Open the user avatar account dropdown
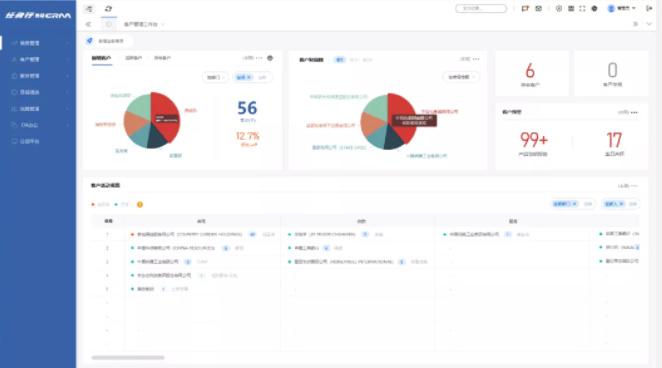Image resolution: width=662 pixels, height=368 pixels. (x=621, y=8)
